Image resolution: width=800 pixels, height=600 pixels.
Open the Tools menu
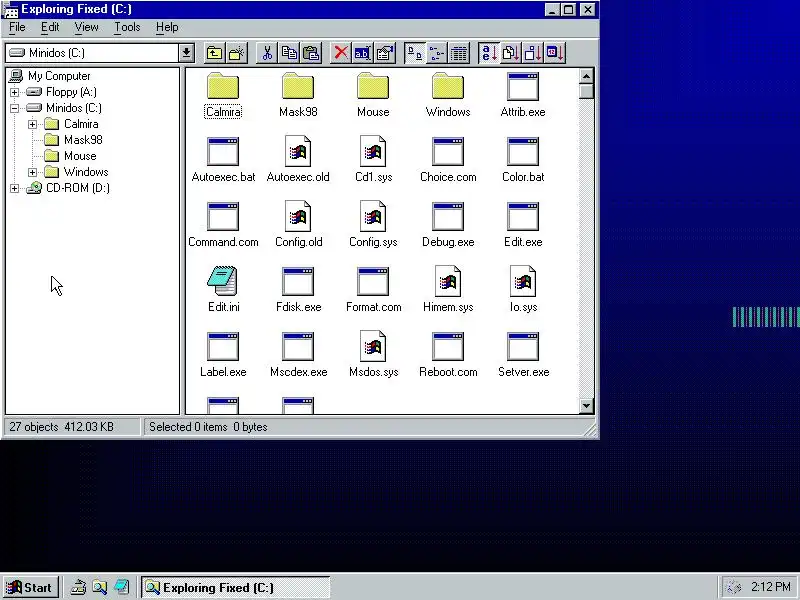click(x=127, y=28)
